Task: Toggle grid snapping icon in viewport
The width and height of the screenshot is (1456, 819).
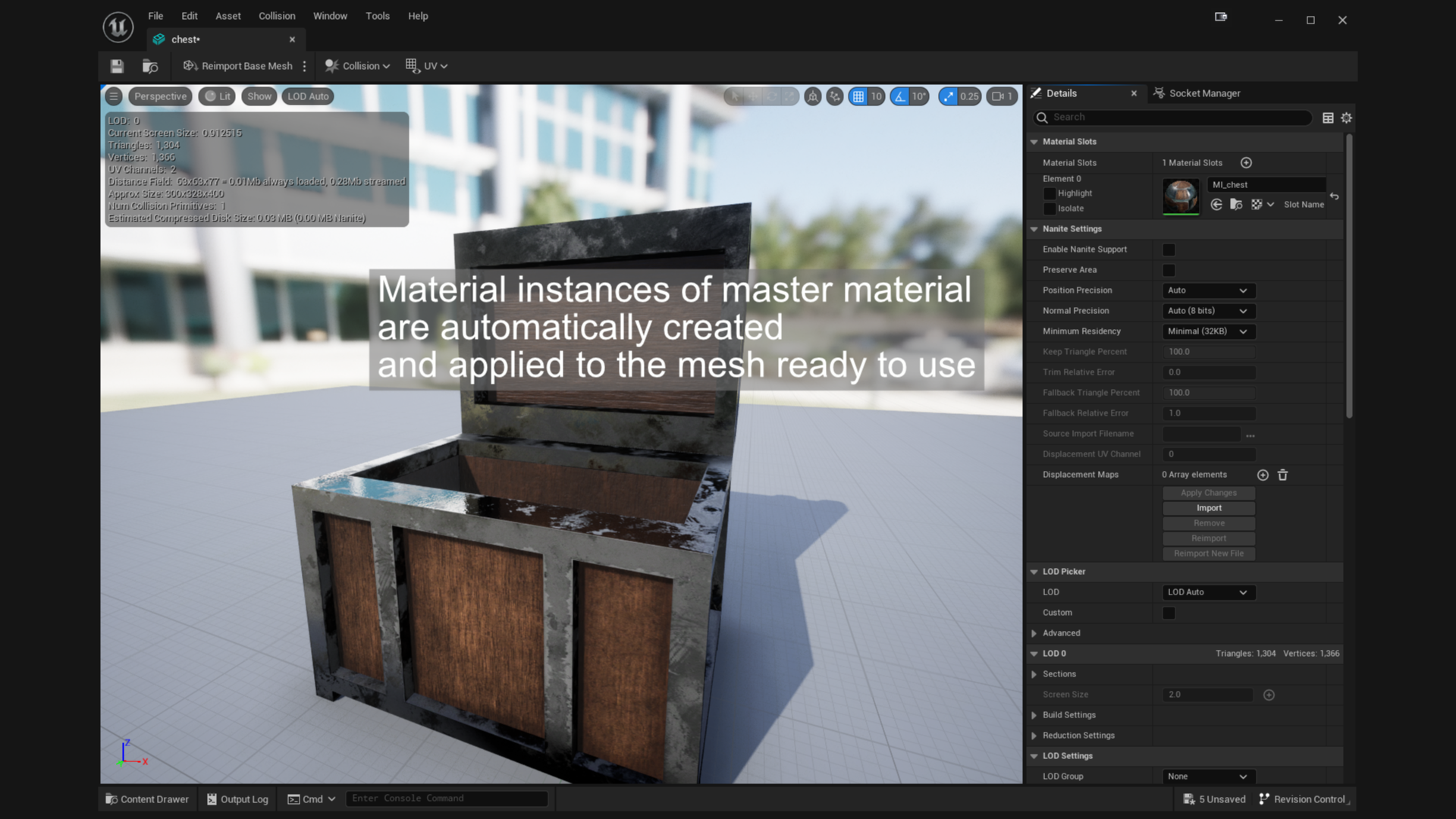Action: tap(858, 96)
